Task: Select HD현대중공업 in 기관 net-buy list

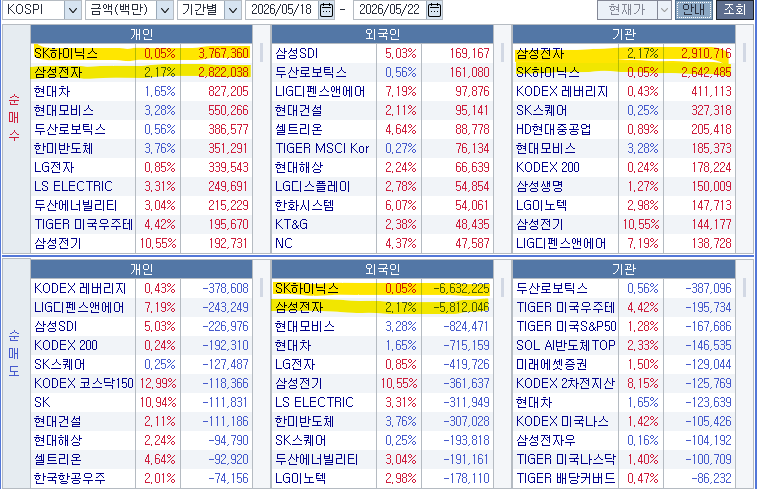Action: tap(553, 129)
